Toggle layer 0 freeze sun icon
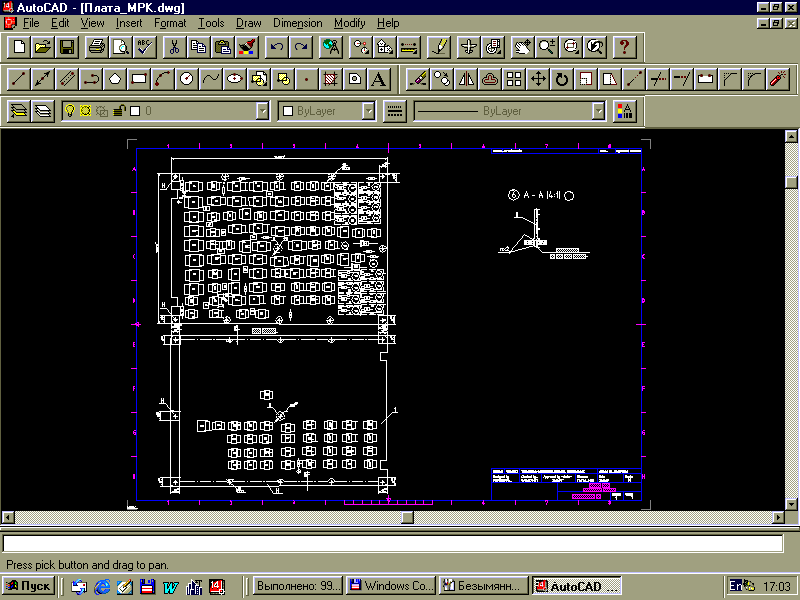 click(x=85, y=111)
